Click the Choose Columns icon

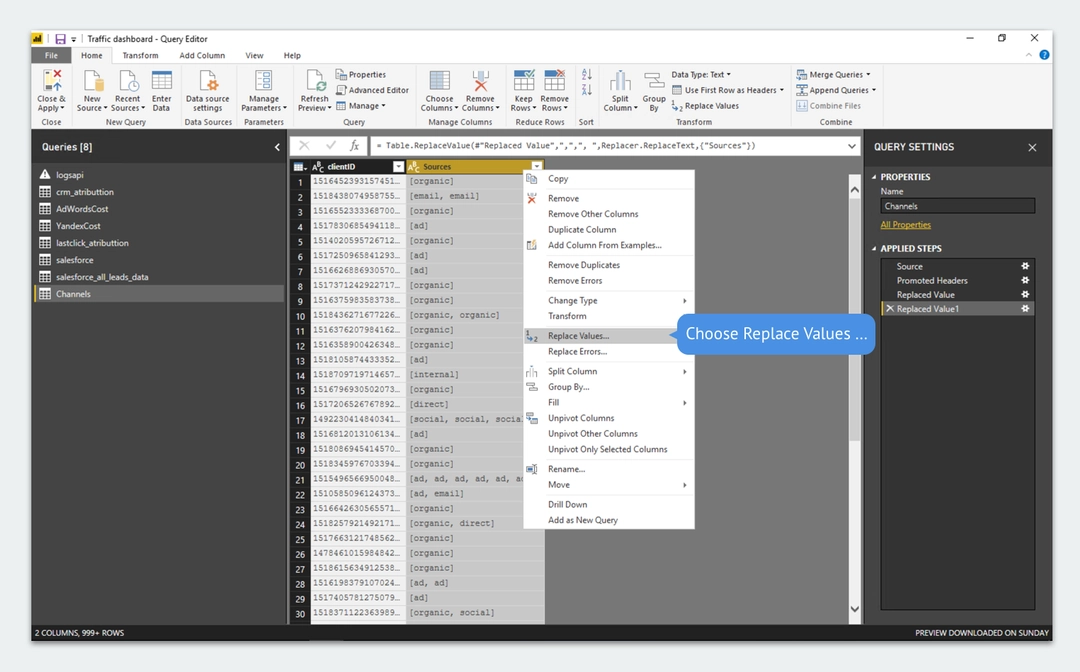(439, 81)
